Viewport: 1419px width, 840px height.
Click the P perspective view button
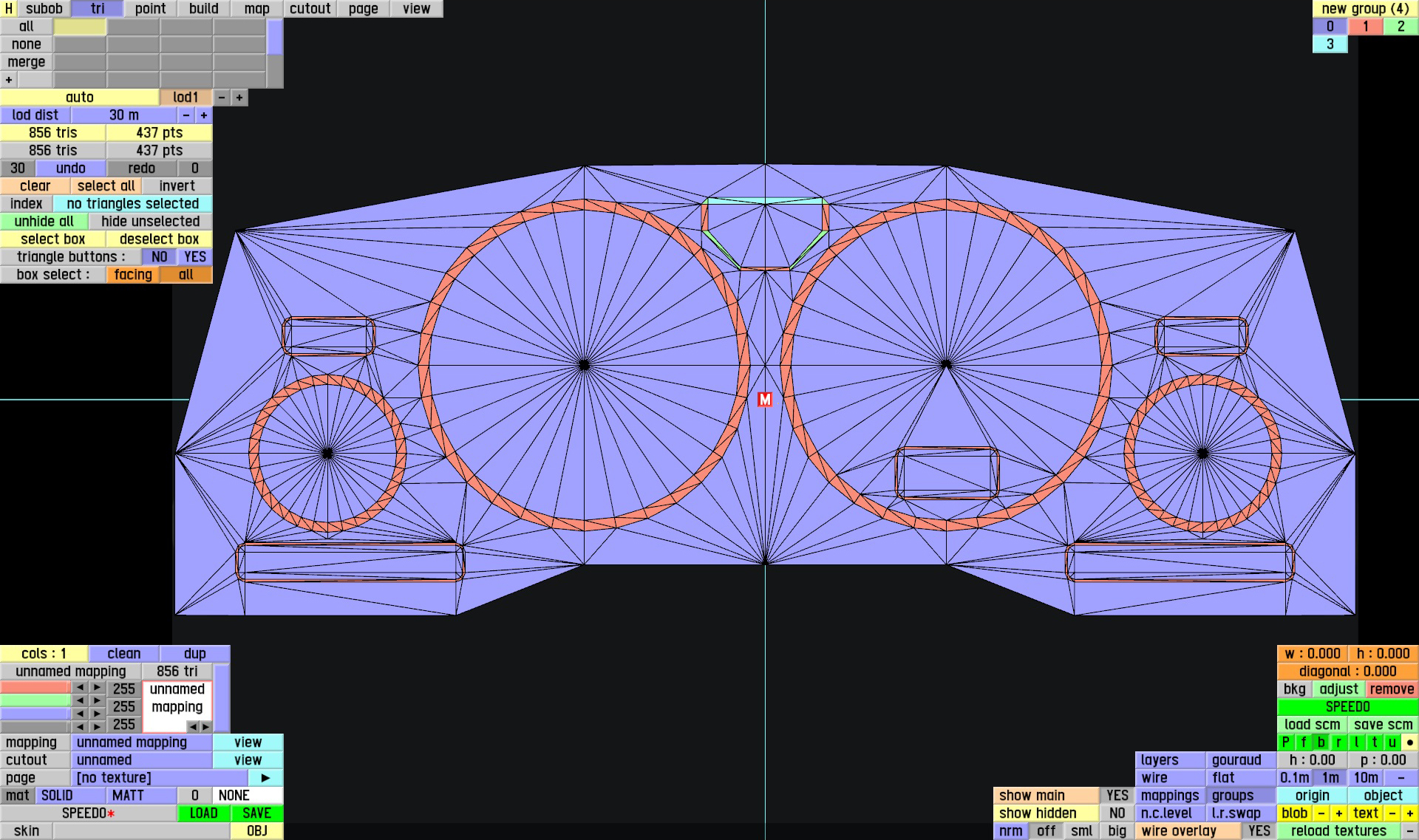[1286, 742]
